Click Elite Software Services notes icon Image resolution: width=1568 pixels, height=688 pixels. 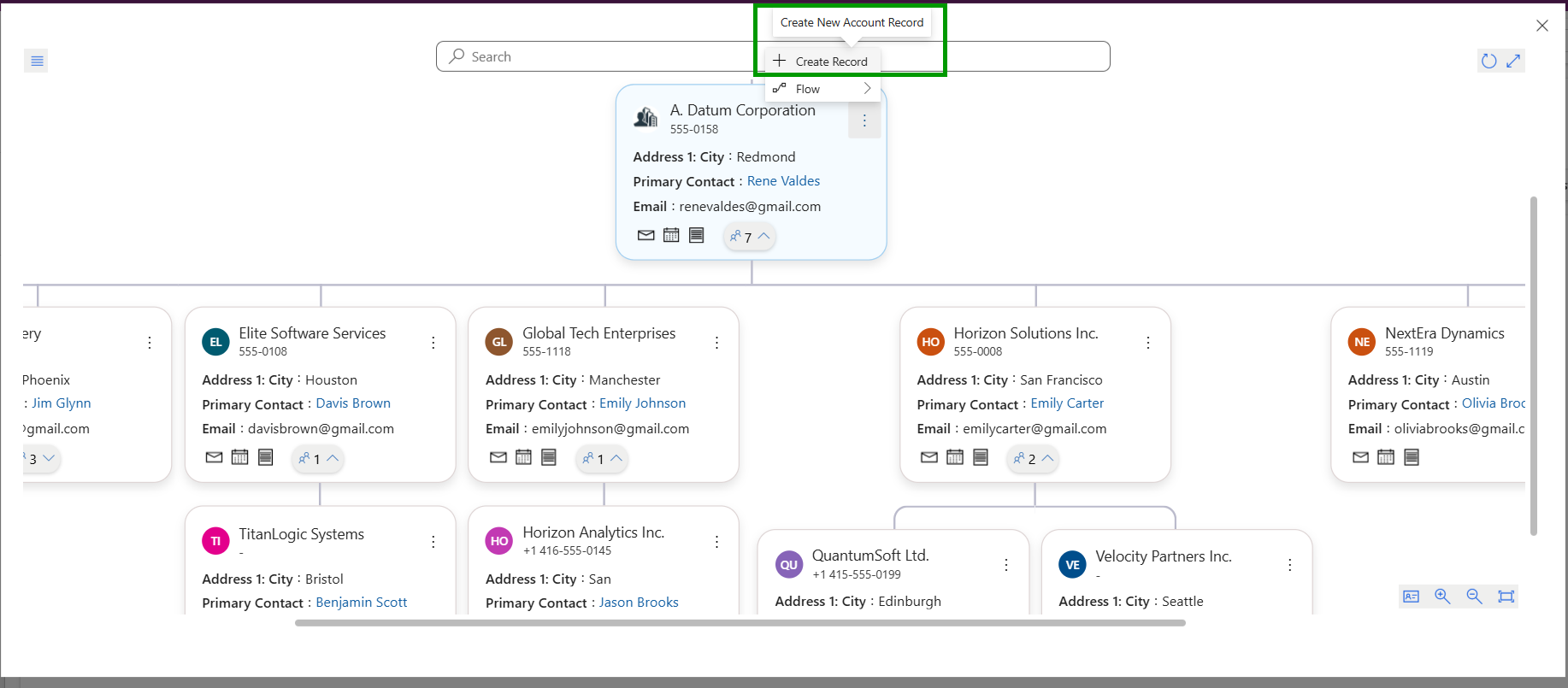coord(266,457)
